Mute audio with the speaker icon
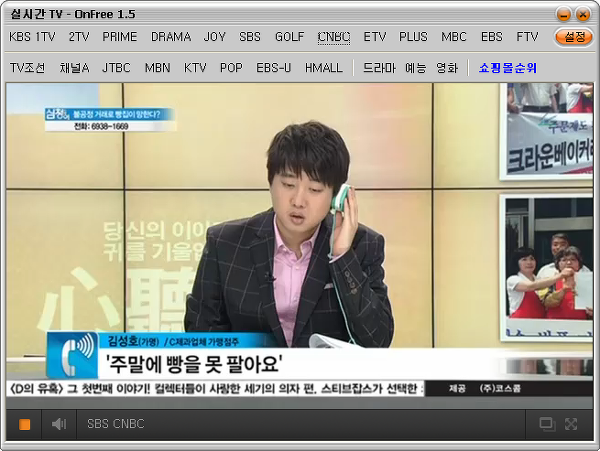 (59, 424)
